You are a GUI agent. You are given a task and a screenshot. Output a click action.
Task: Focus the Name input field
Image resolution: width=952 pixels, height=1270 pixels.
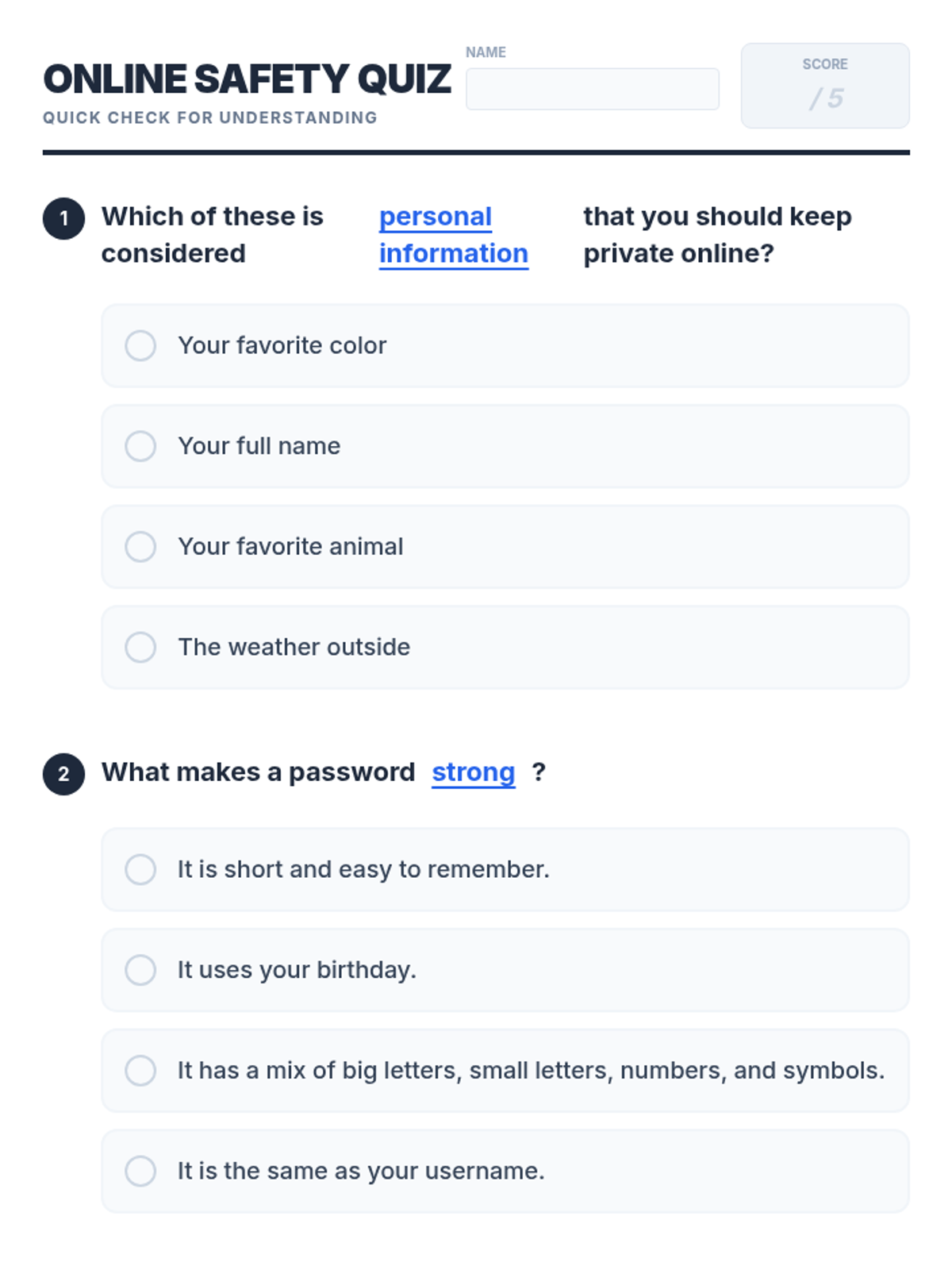click(592, 89)
